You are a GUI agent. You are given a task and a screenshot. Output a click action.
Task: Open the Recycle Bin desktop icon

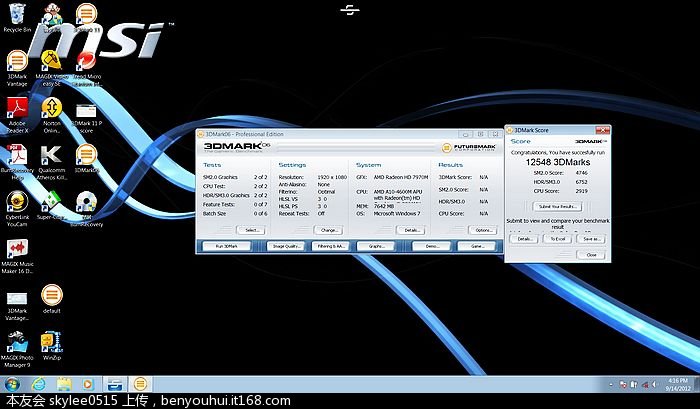click(x=17, y=17)
